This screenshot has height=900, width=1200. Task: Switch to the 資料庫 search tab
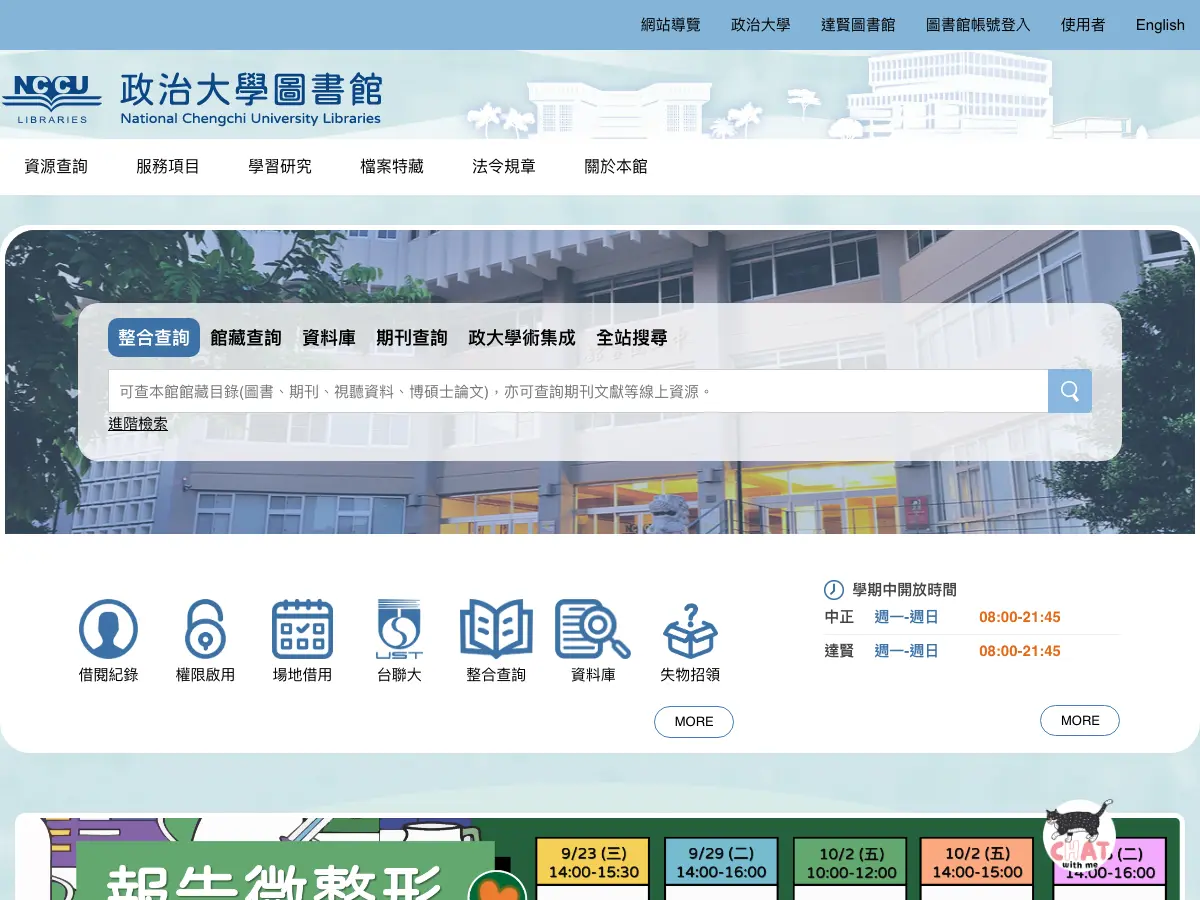point(329,338)
